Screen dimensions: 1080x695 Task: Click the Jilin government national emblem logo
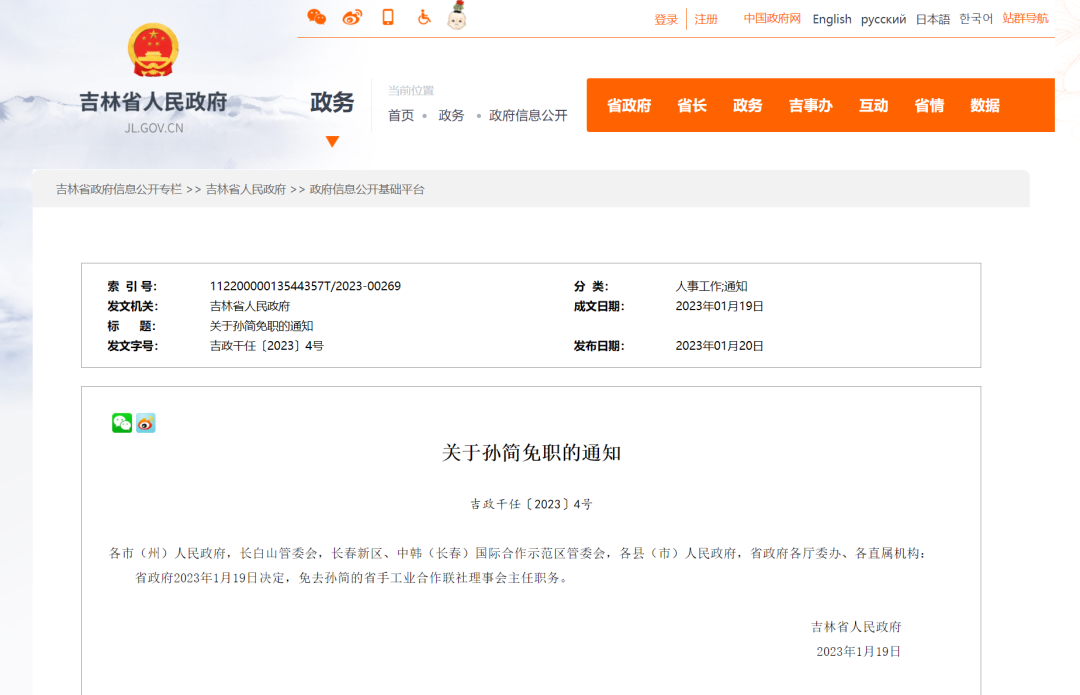[x=153, y=51]
